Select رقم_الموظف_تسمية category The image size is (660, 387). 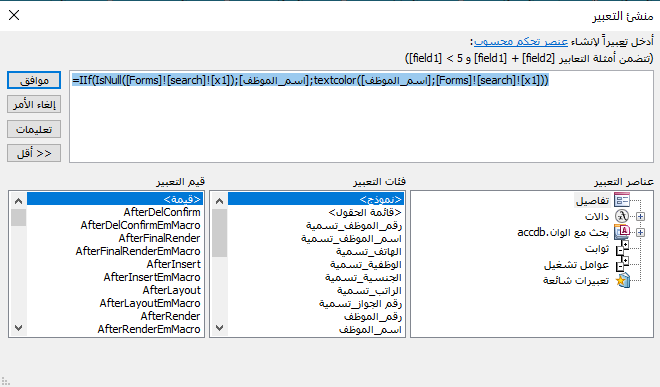click(x=316, y=225)
